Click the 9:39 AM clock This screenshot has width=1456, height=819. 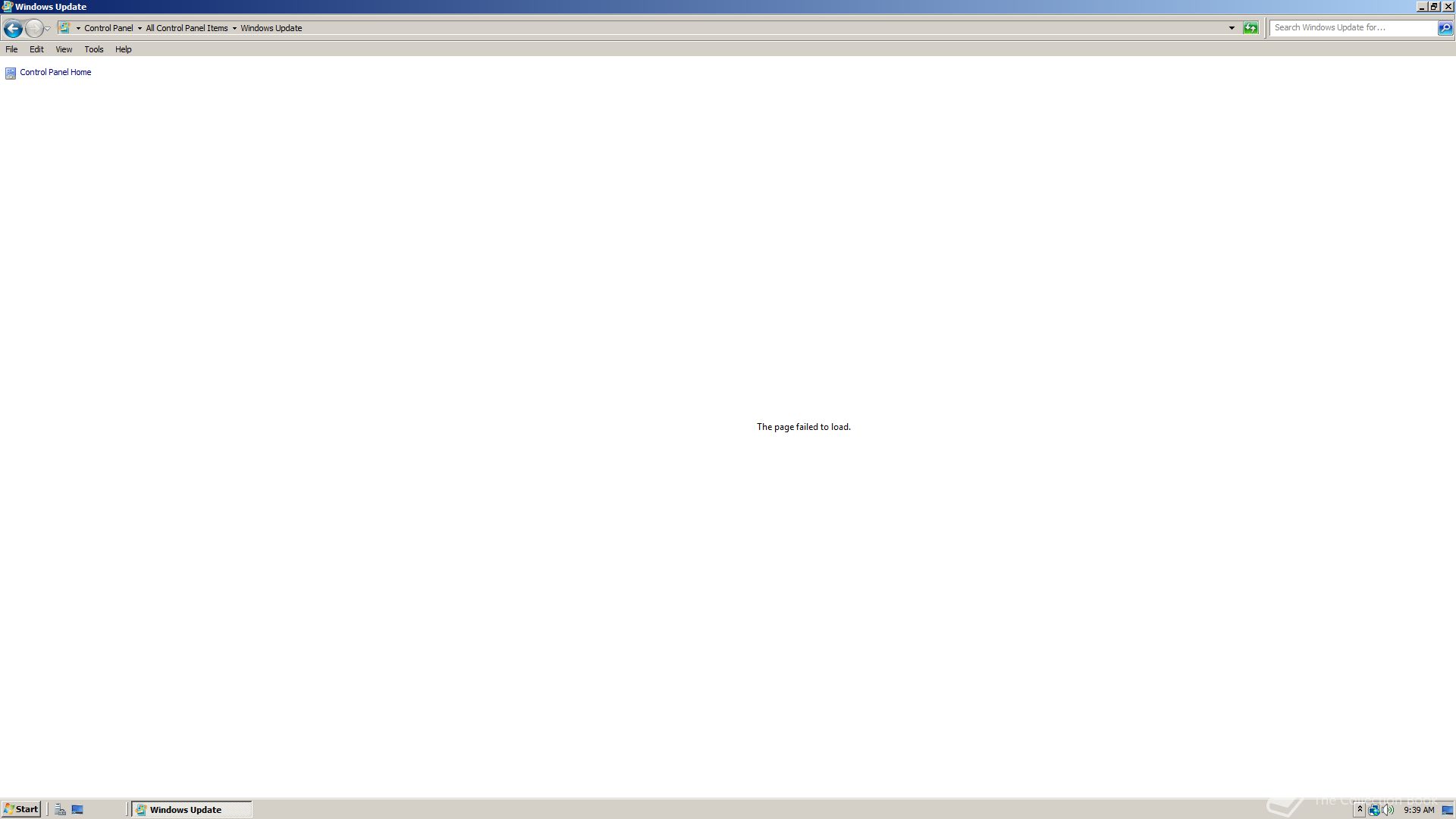pos(1419,810)
